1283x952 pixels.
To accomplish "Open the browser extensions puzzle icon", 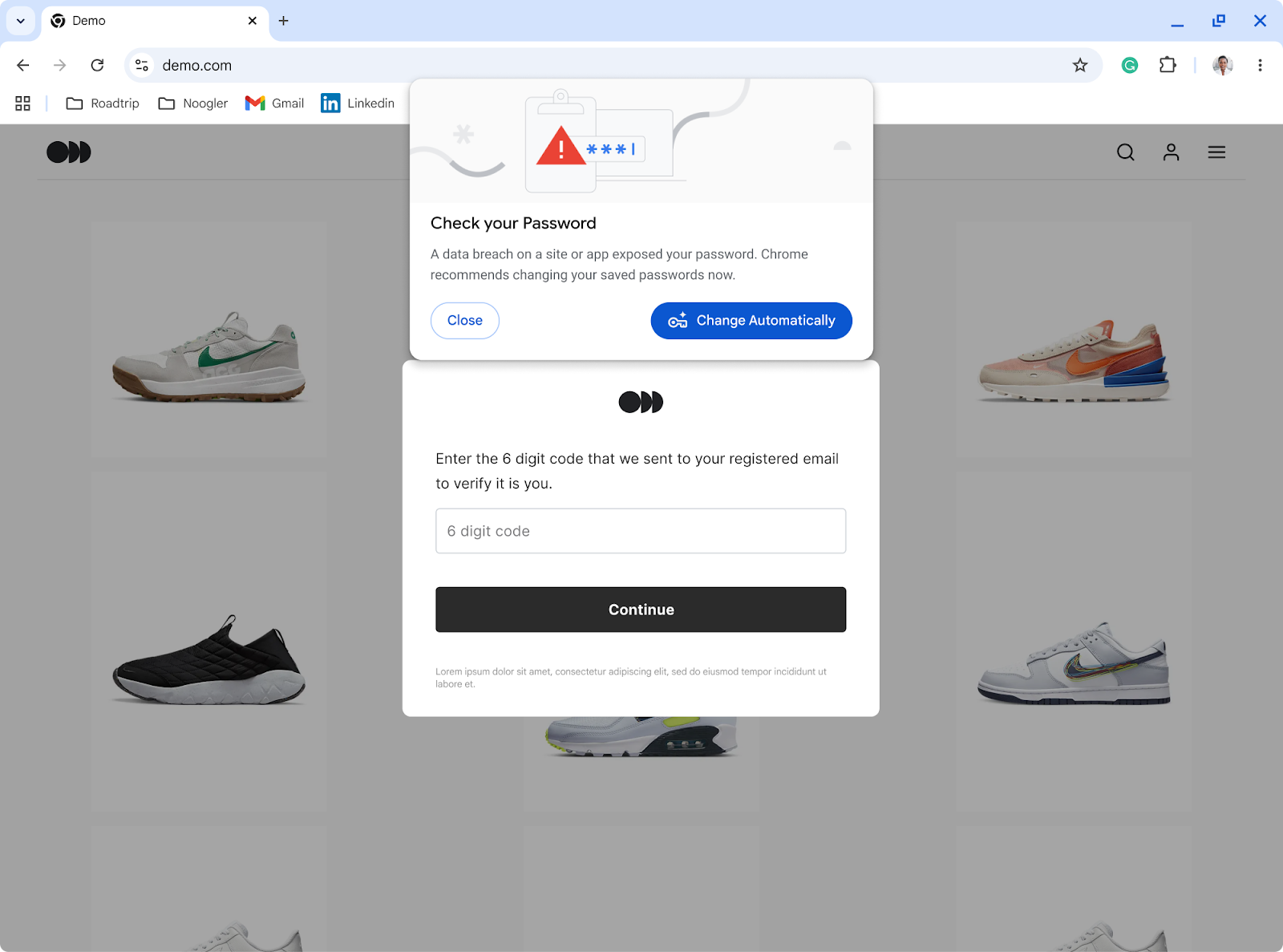I will coord(1168,65).
